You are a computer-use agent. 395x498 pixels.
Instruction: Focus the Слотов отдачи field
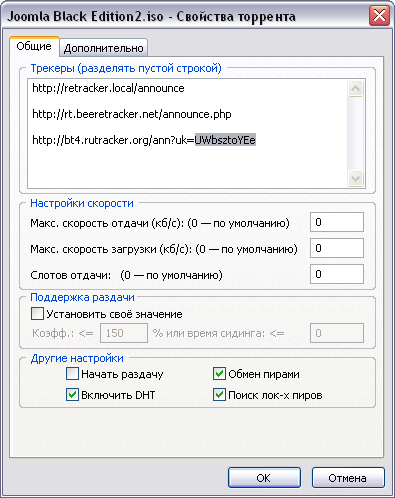tap(337, 274)
